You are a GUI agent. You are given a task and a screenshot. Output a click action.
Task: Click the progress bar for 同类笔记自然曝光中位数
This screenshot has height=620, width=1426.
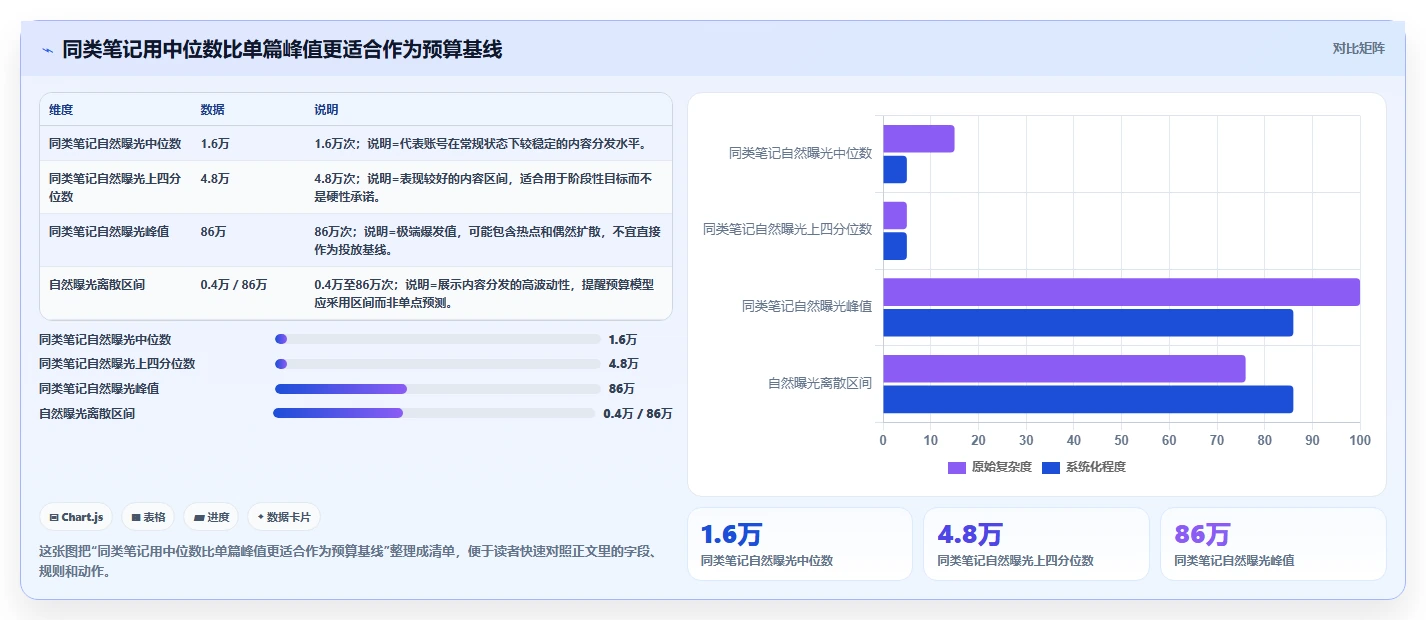[x=438, y=339]
